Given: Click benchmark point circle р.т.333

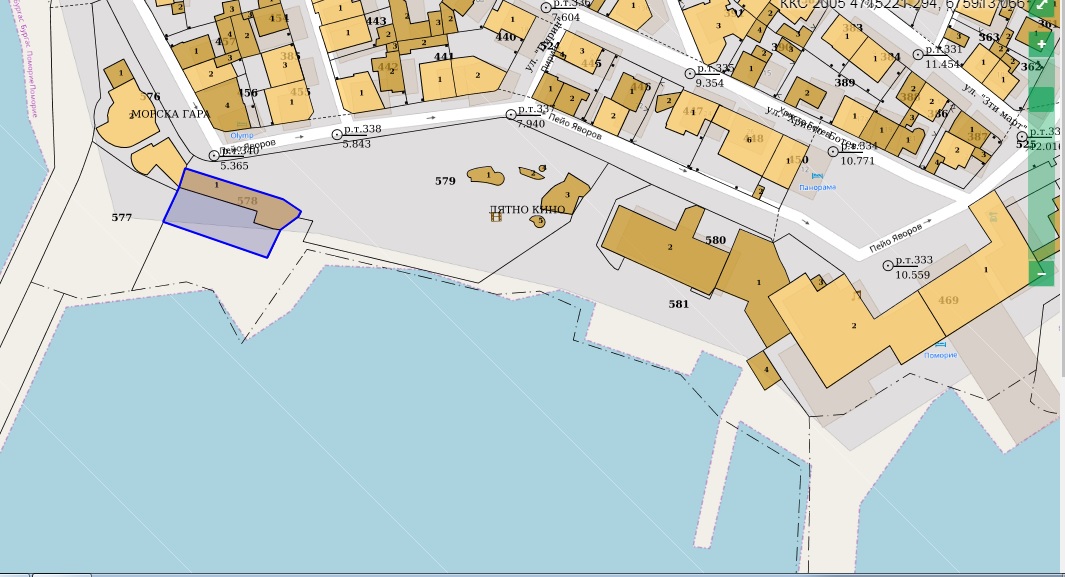Looking at the screenshot, I should tap(888, 265).
